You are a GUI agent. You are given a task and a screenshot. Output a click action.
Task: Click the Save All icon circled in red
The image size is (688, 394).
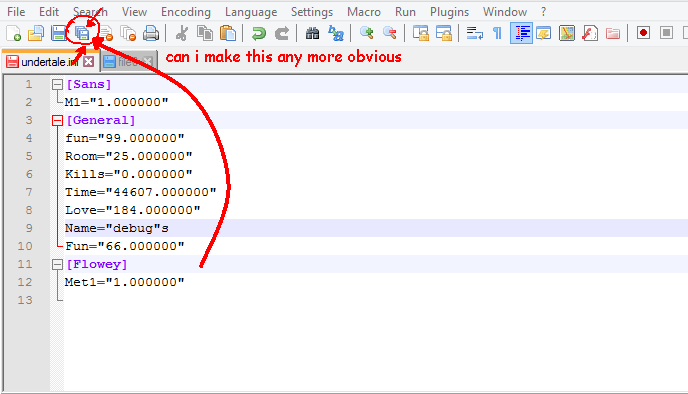tap(82, 33)
